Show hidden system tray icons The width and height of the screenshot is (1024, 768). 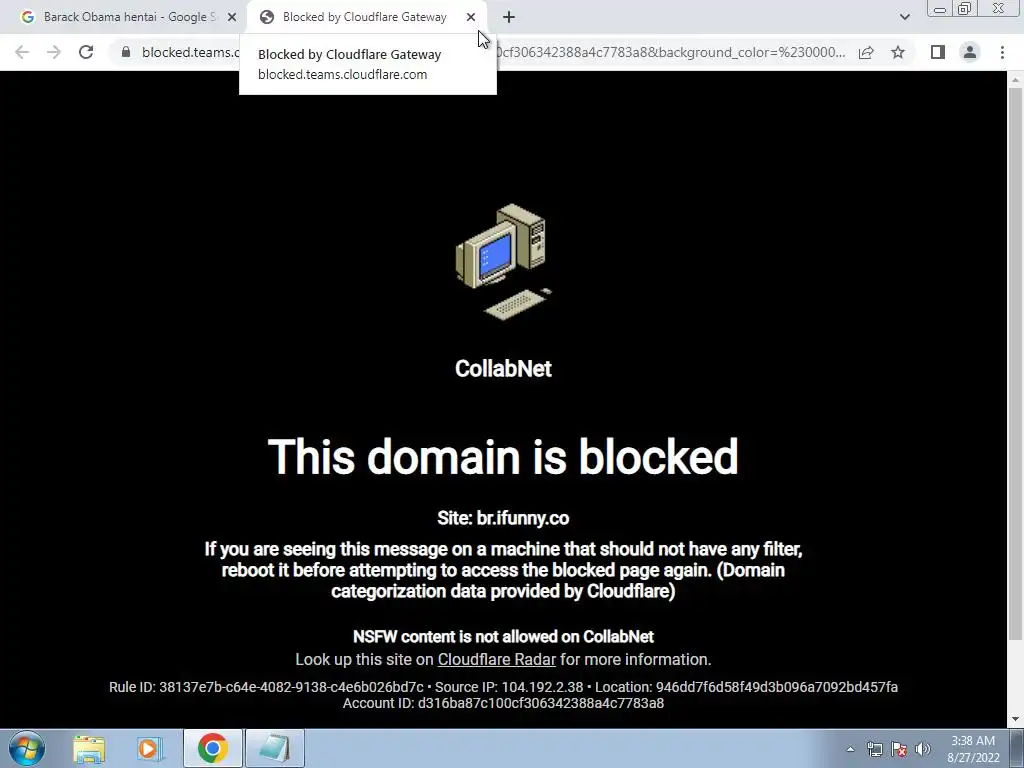pyautogui.click(x=850, y=749)
